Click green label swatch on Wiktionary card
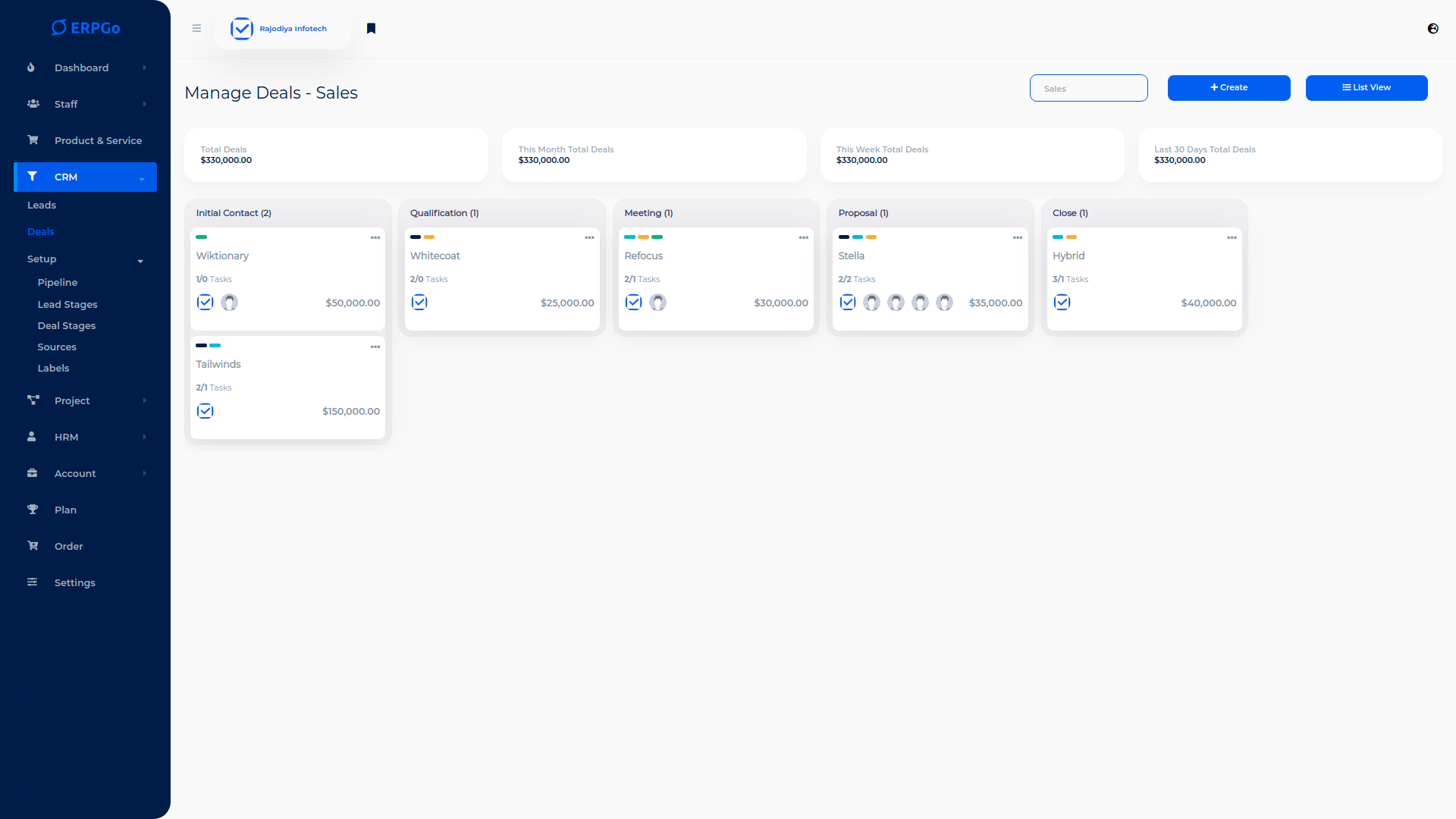Screen dimensions: 1456x819 tap(201, 237)
